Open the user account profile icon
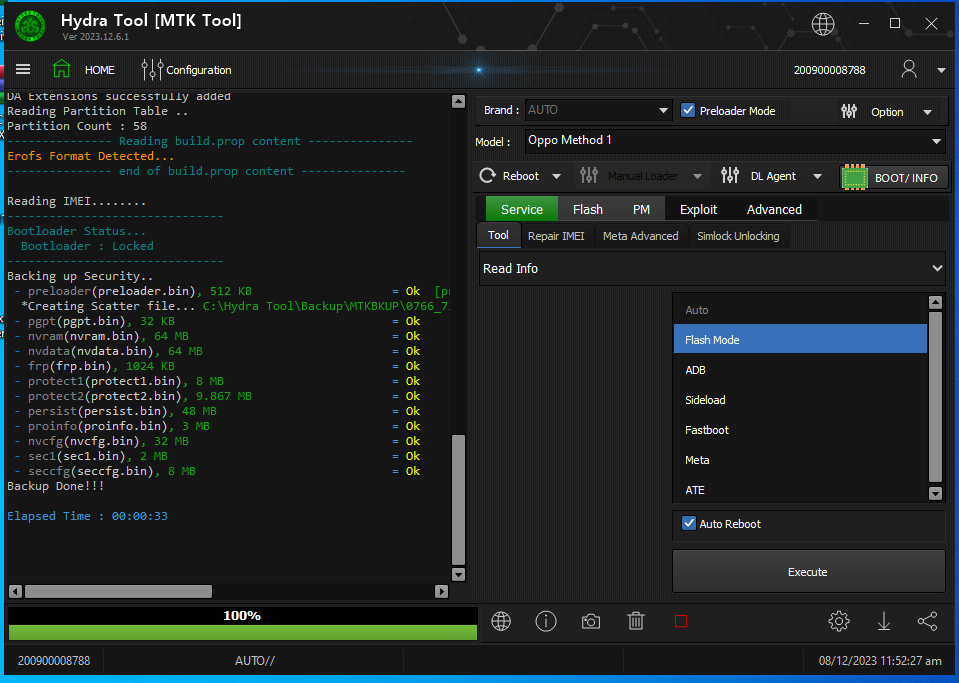 pos(909,69)
